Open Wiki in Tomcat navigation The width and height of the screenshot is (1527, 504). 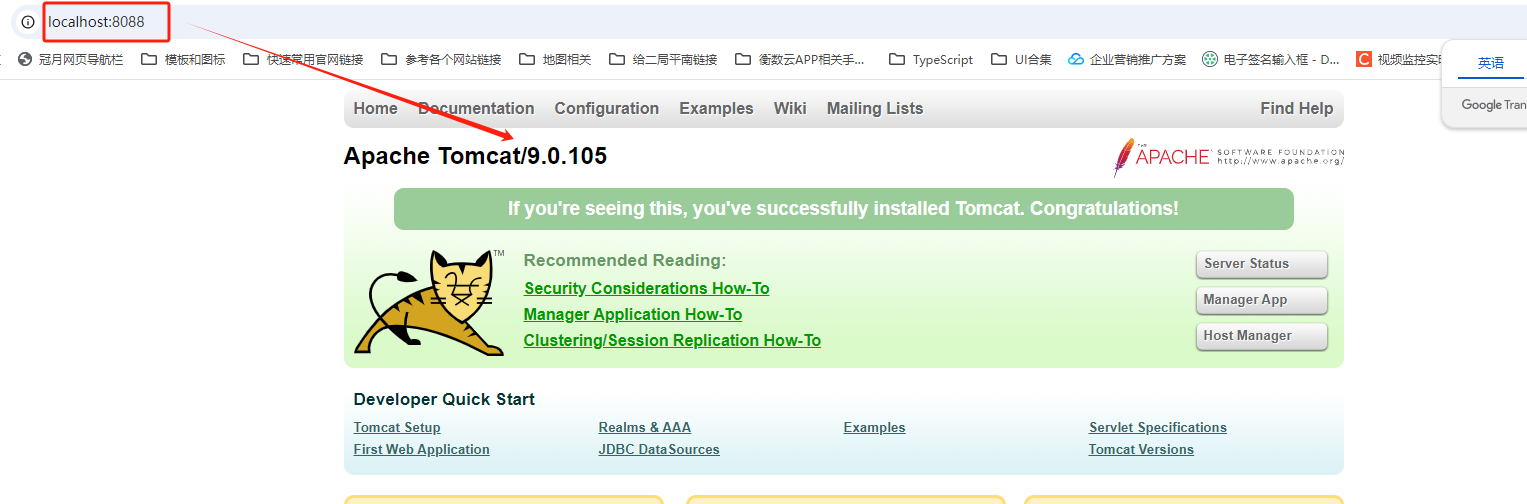click(790, 109)
